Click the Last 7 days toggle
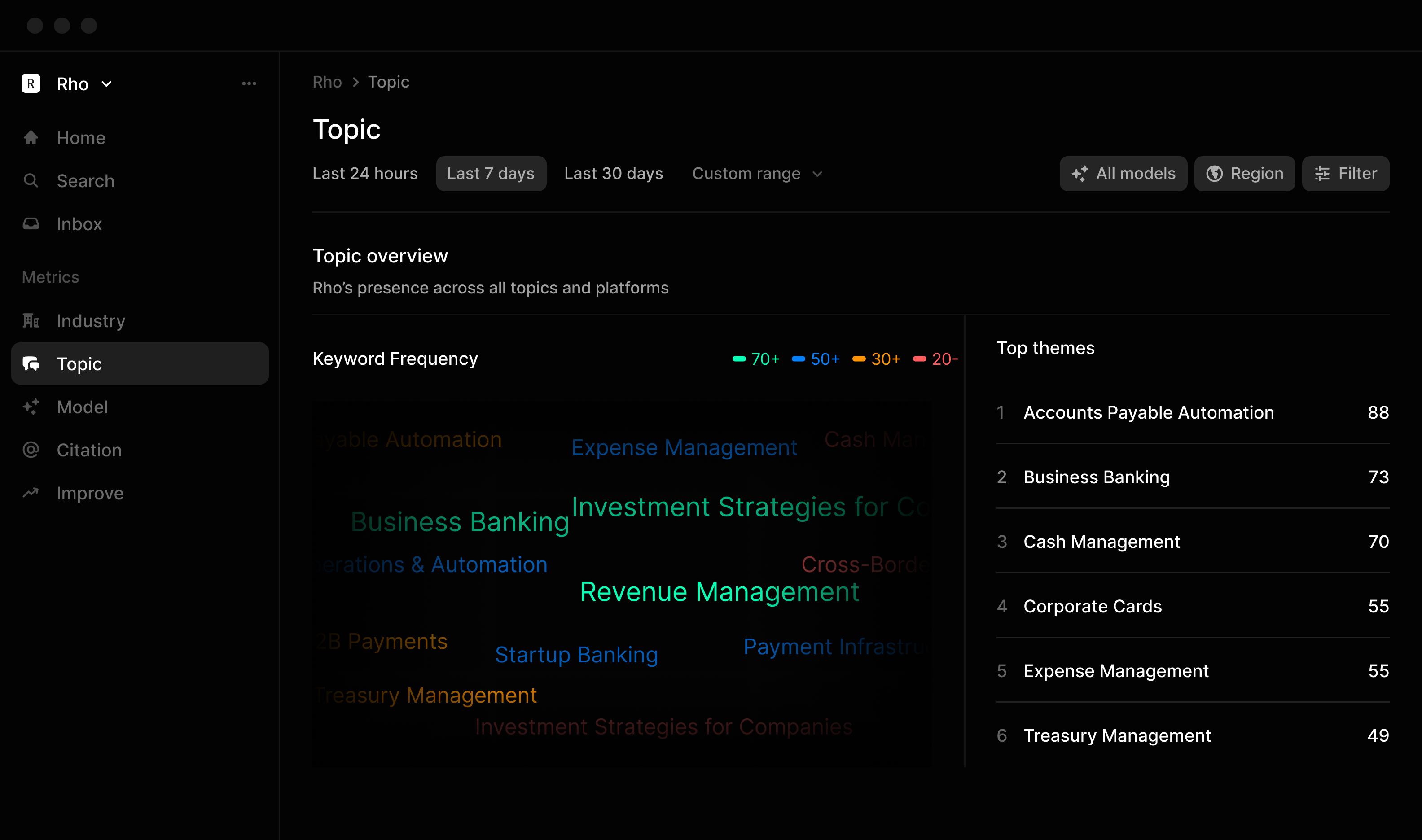Screen dimensions: 1422x840 tap(491, 173)
